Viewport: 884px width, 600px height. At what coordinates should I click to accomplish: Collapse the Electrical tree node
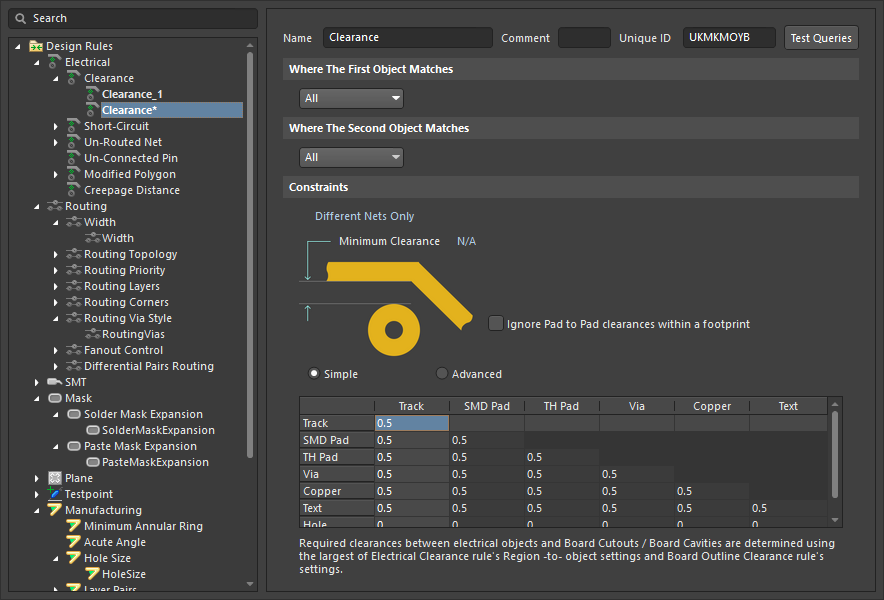[37, 62]
